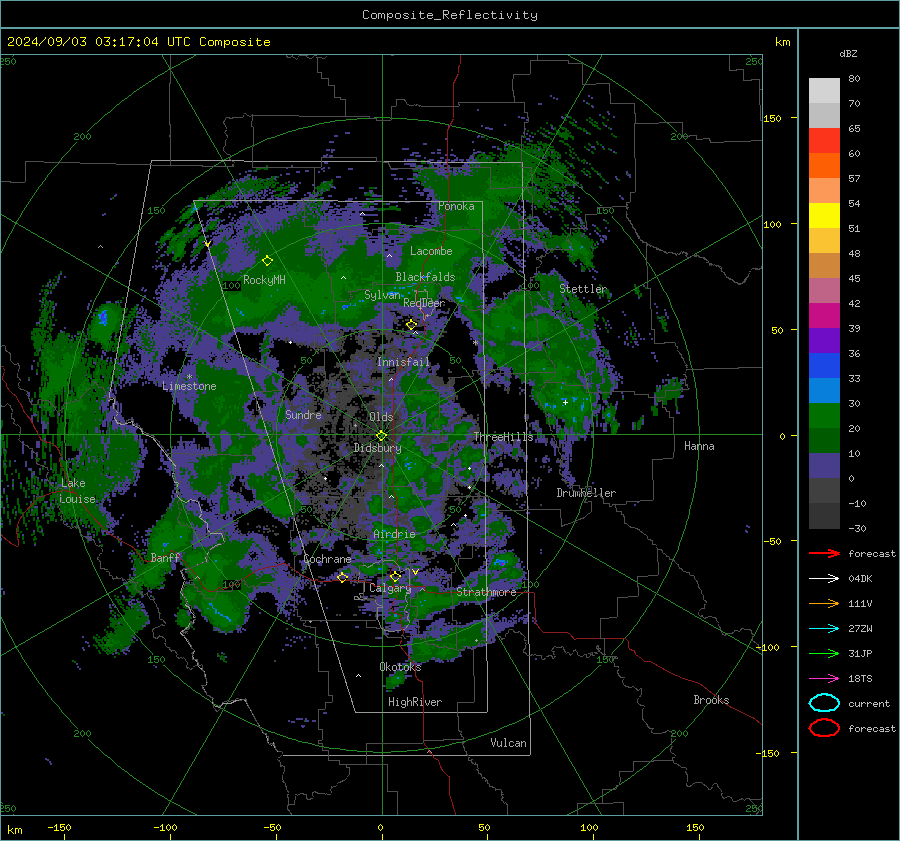Image resolution: width=900 pixels, height=841 pixels.
Task: Click the yellow diamond marker above RockyMH
Action: point(267,261)
